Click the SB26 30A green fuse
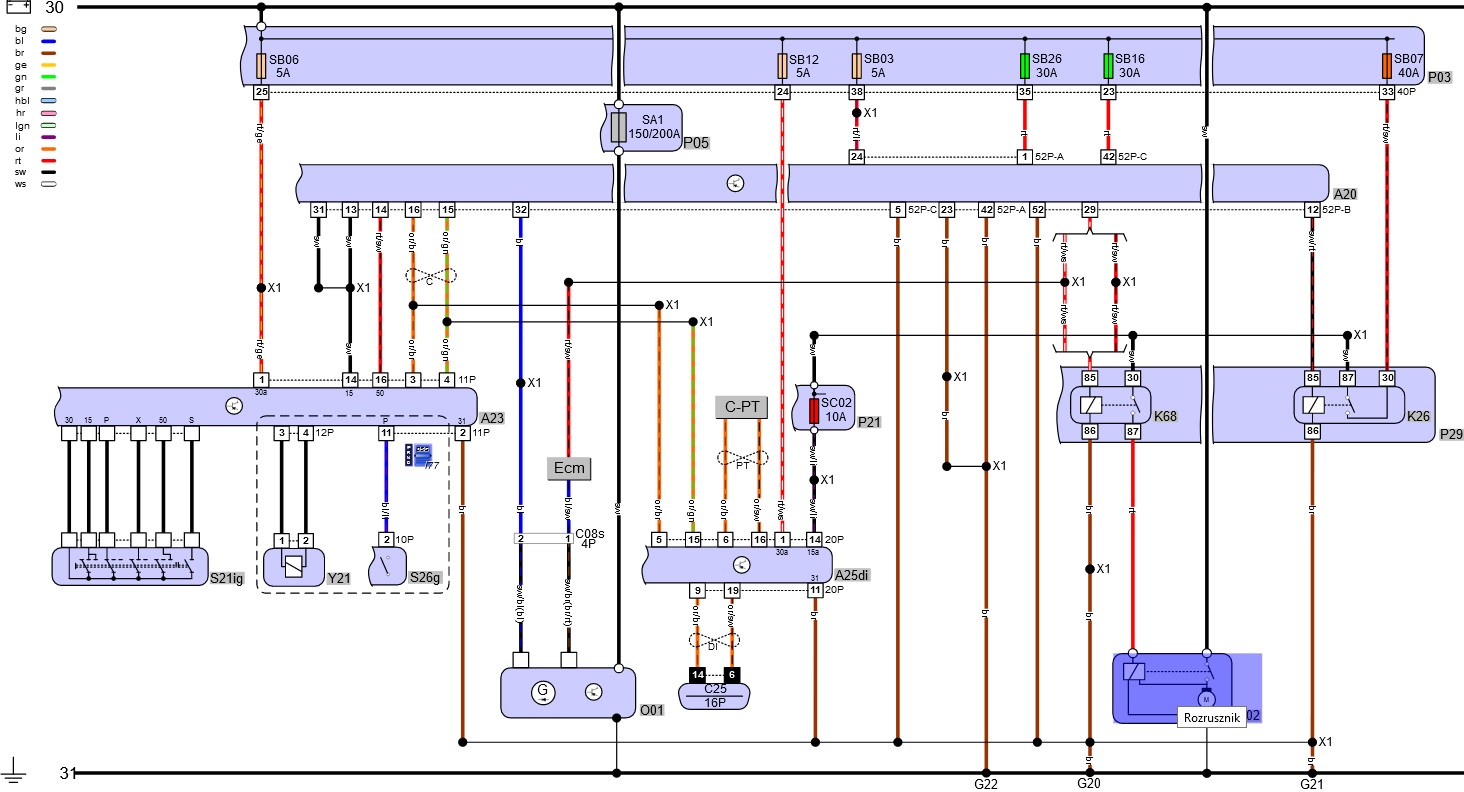The image size is (1464, 792). (1024, 66)
